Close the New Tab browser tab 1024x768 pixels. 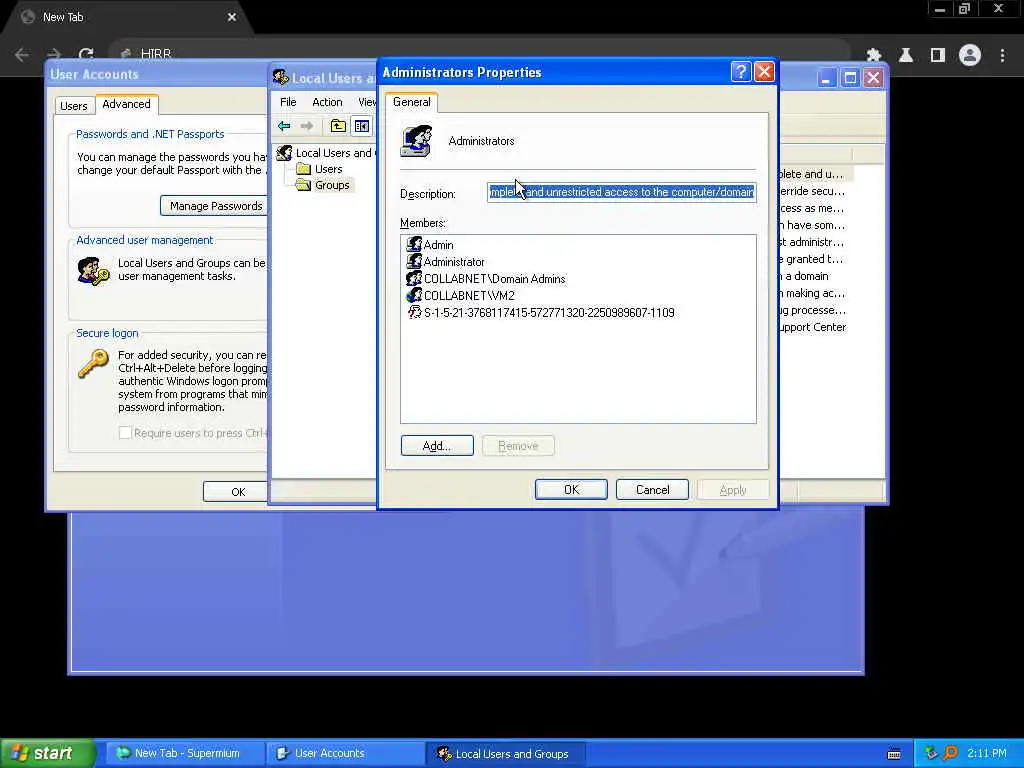(x=232, y=18)
